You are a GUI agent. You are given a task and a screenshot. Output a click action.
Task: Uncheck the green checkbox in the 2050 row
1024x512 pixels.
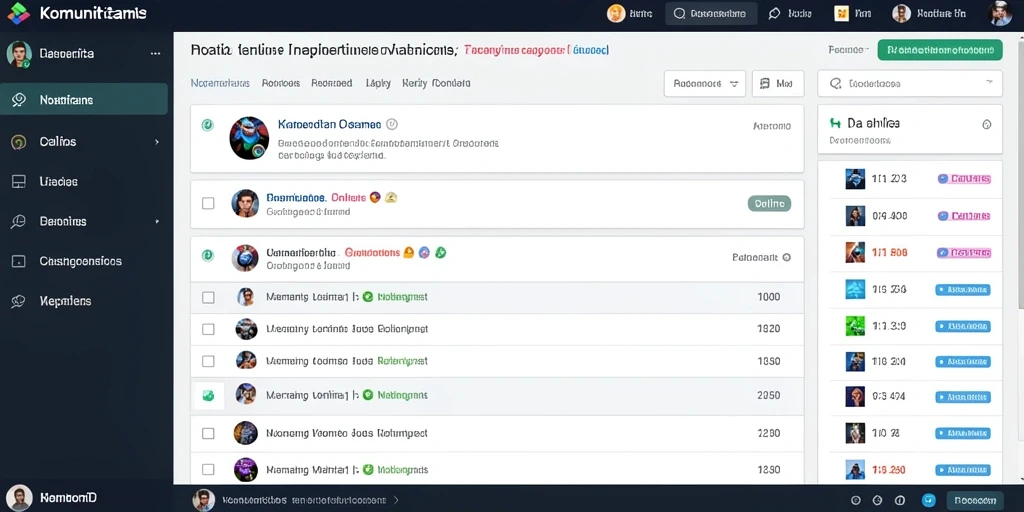click(208, 395)
